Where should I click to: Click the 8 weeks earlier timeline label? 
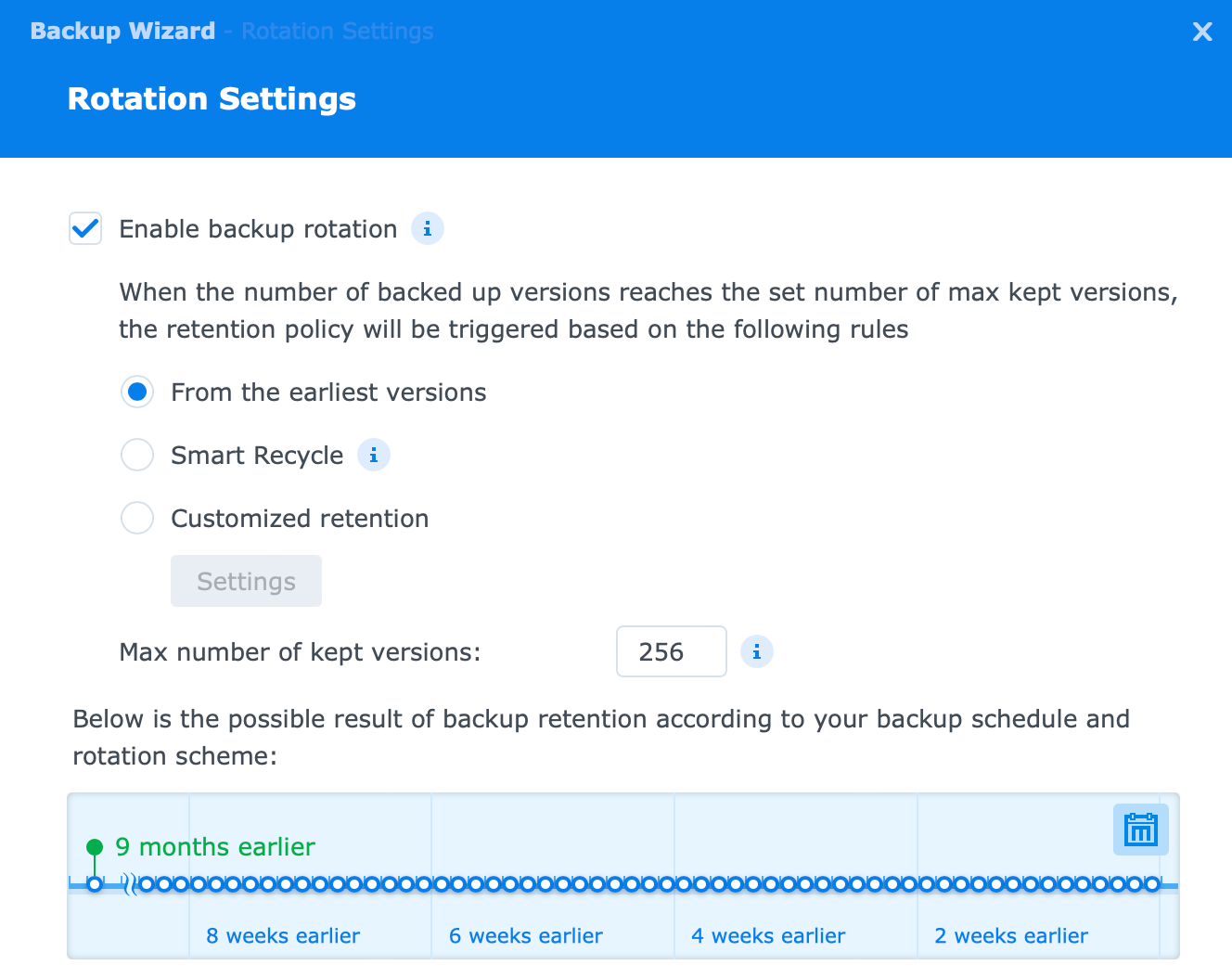coord(283,935)
